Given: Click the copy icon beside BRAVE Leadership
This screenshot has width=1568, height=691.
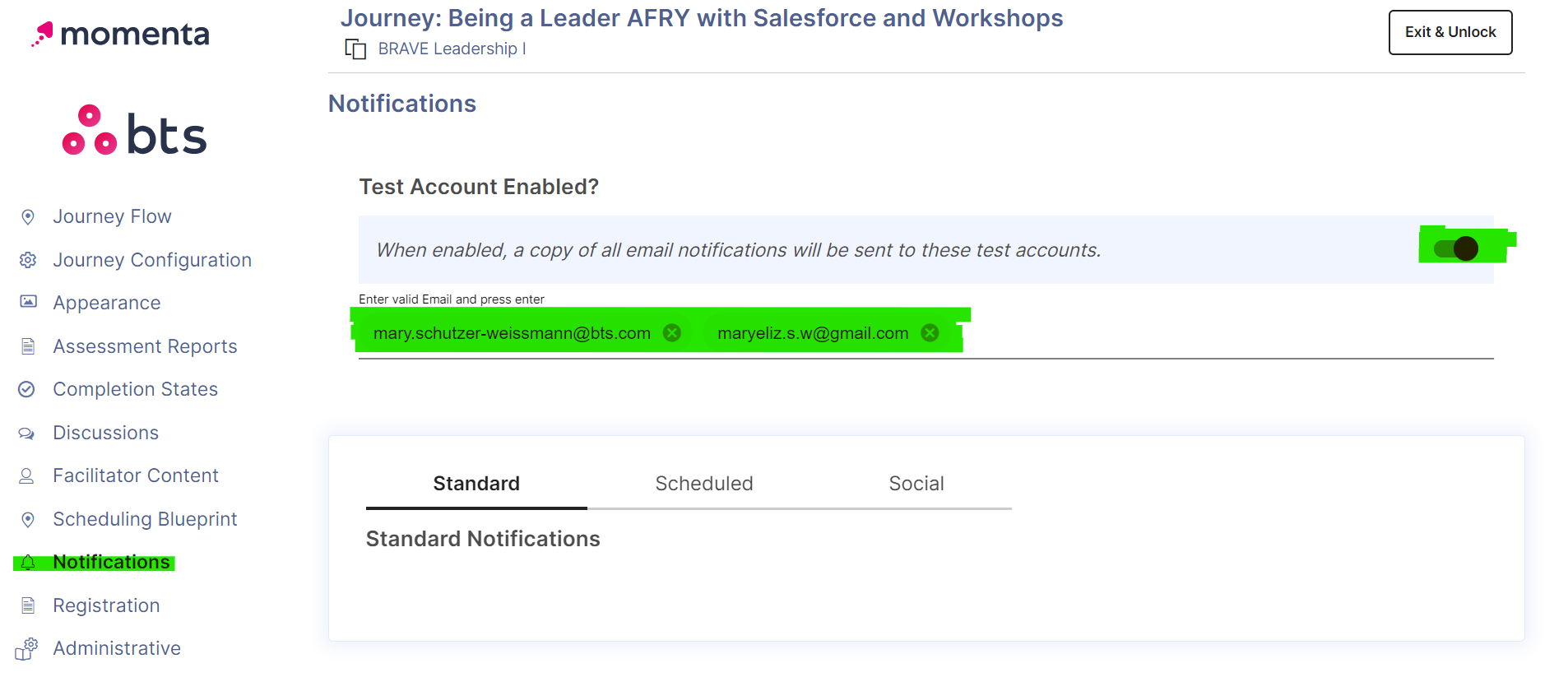Looking at the screenshot, I should pos(355,49).
